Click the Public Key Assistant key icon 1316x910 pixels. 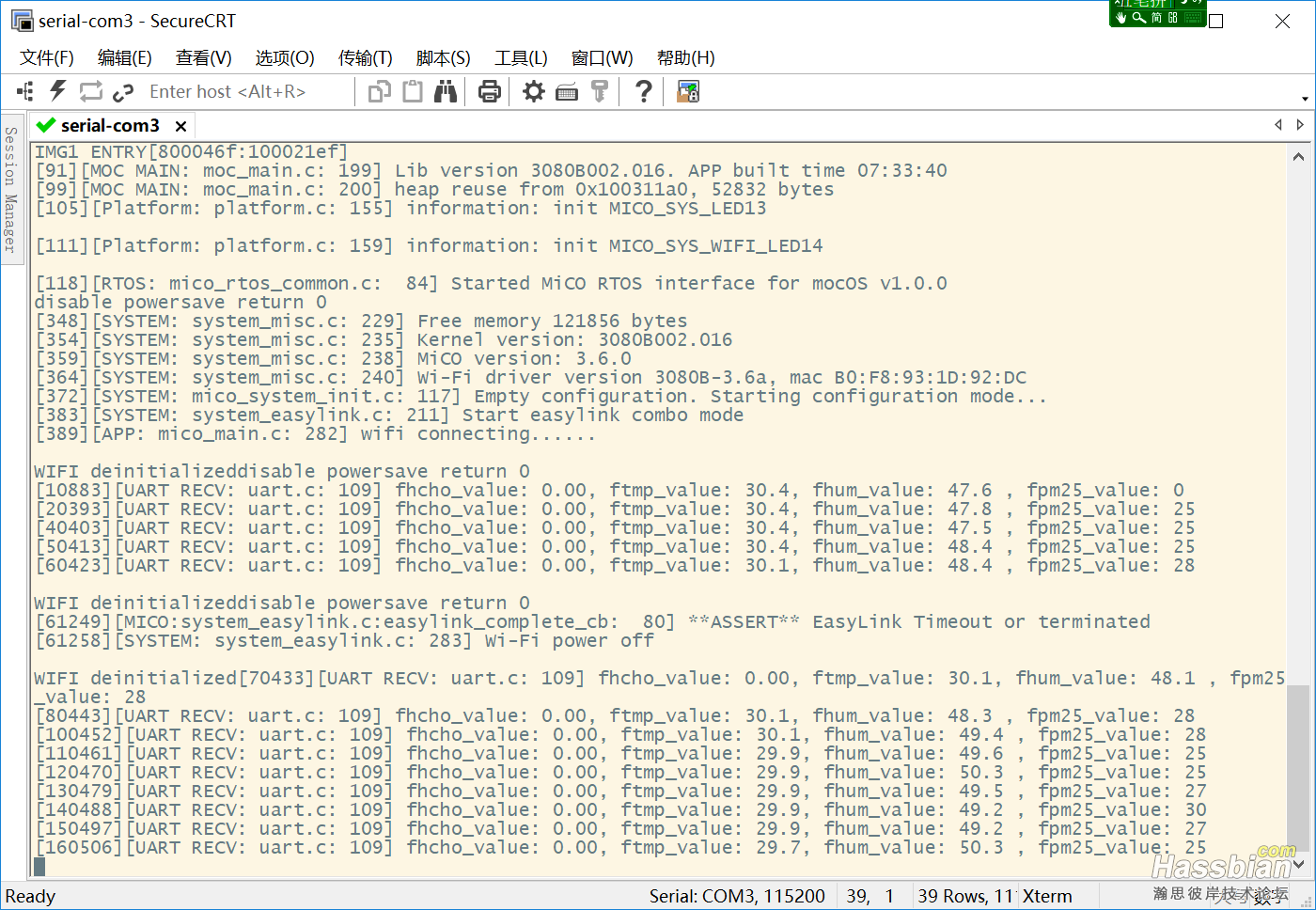600,91
